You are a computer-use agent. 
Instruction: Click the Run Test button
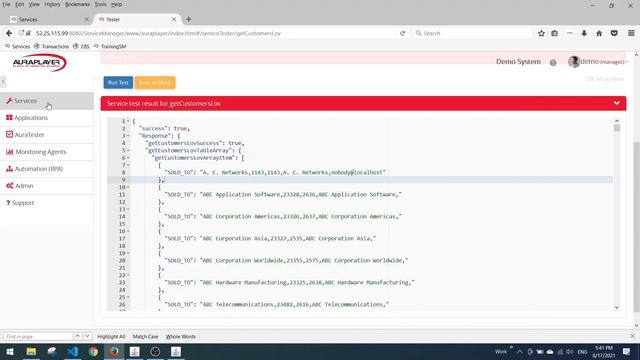click(118, 82)
